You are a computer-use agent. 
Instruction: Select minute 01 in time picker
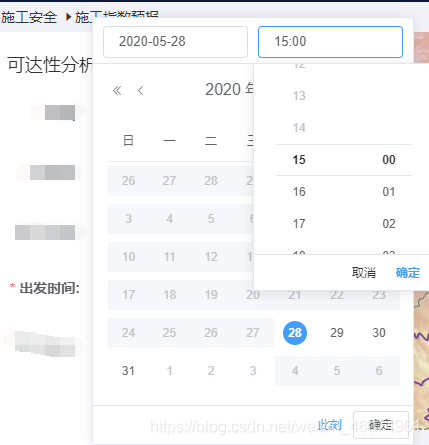389,192
